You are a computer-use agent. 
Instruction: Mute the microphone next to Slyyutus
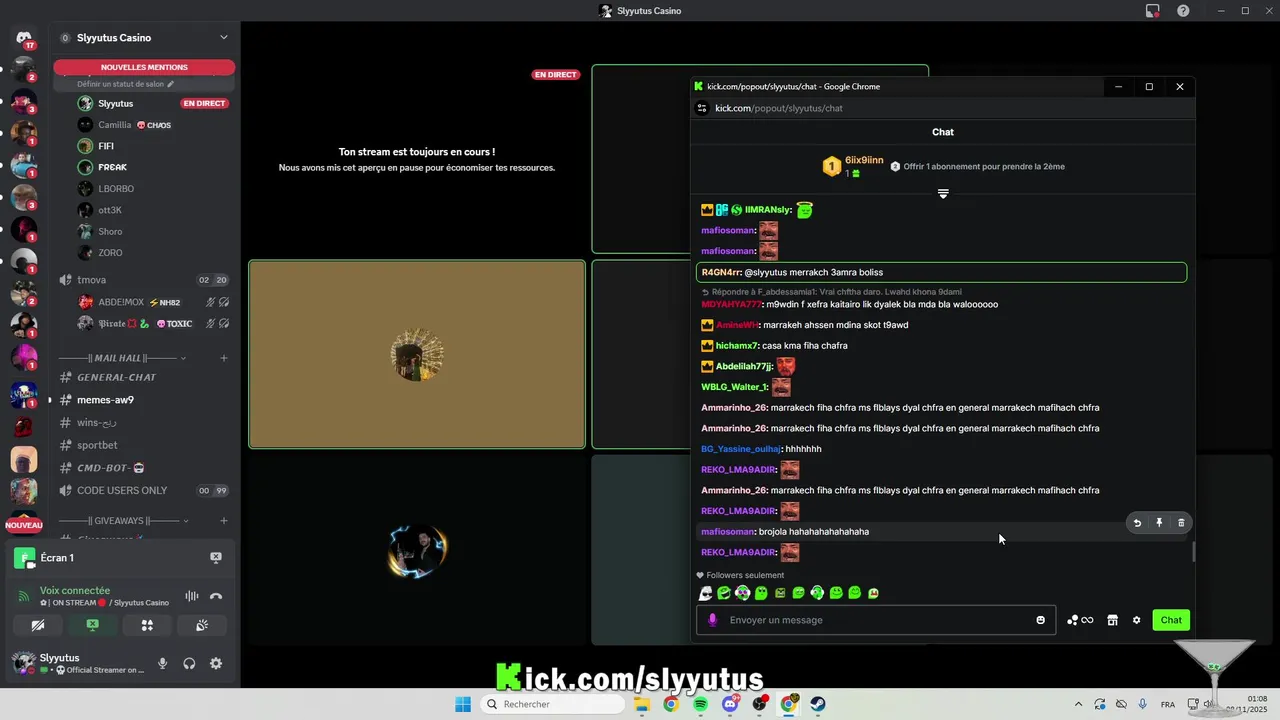[162, 664]
